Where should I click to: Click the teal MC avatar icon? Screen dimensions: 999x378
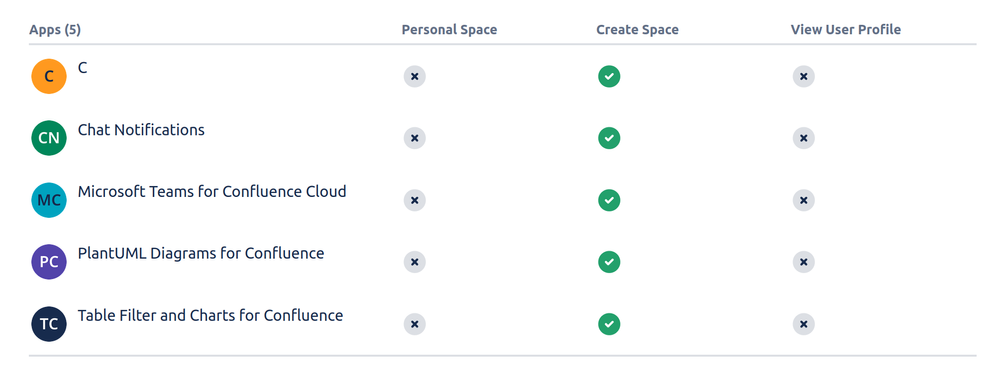(49, 200)
